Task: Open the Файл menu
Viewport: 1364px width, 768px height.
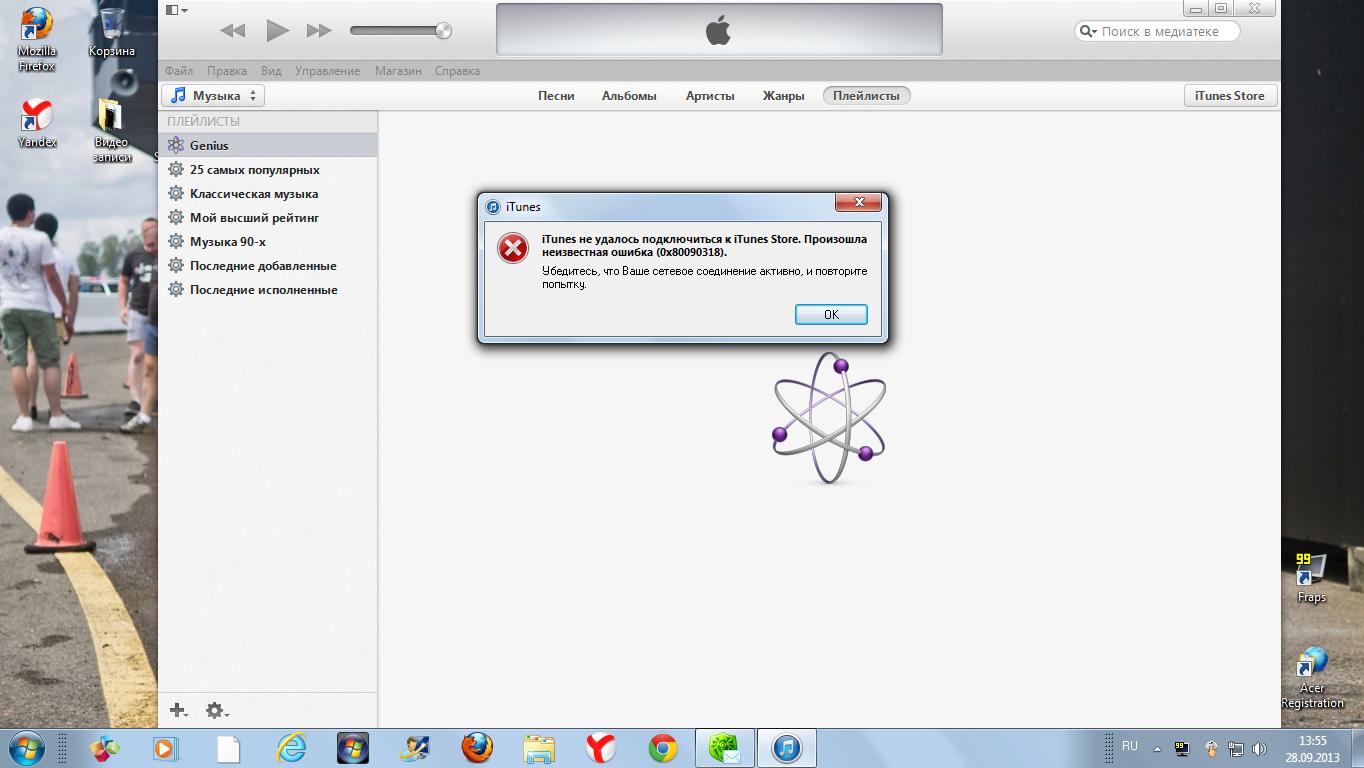Action: (x=179, y=71)
